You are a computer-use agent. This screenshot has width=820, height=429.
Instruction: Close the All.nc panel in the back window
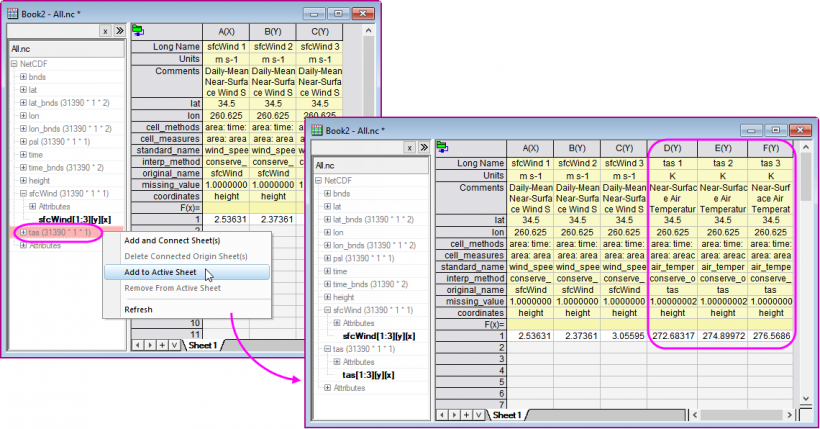click(x=105, y=31)
